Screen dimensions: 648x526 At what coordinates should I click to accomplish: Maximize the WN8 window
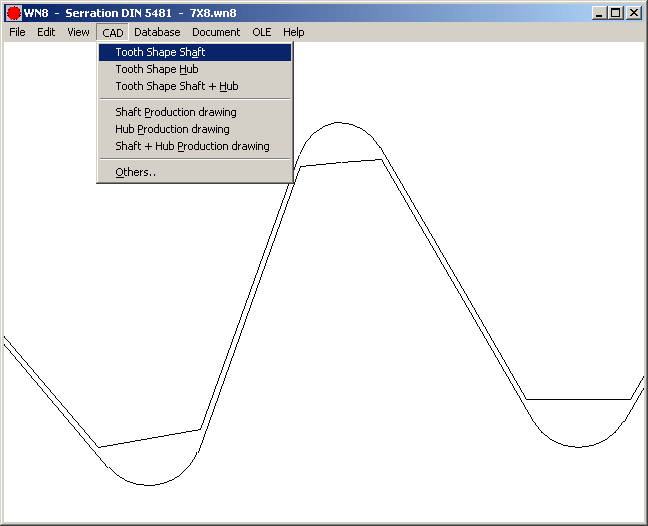coord(615,13)
